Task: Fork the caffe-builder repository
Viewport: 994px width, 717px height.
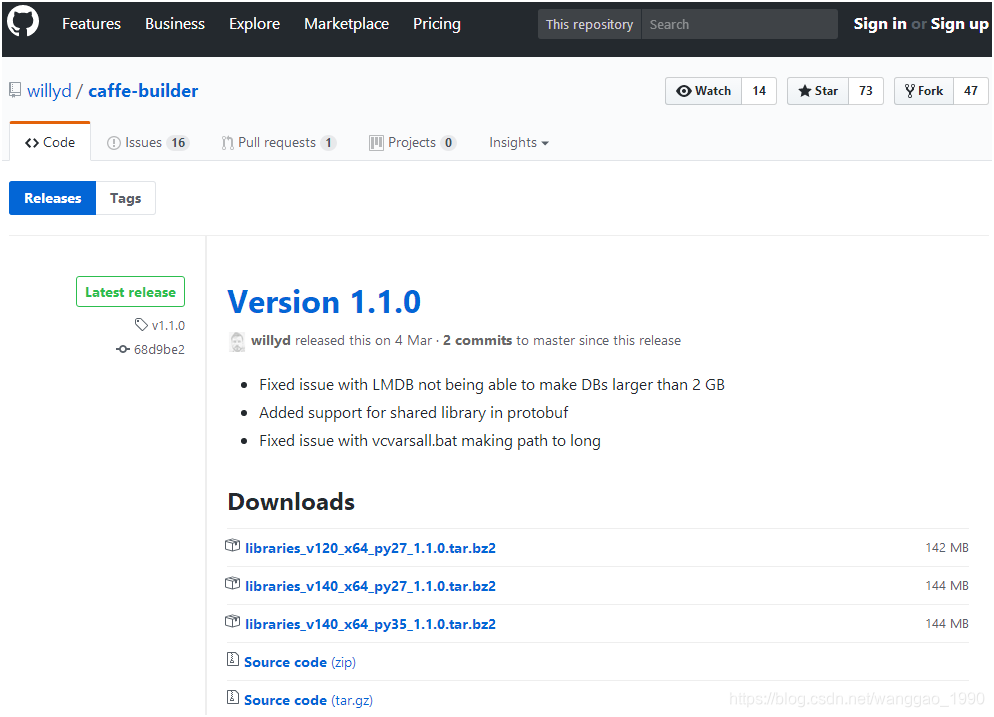Action: click(x=924, y=91)
